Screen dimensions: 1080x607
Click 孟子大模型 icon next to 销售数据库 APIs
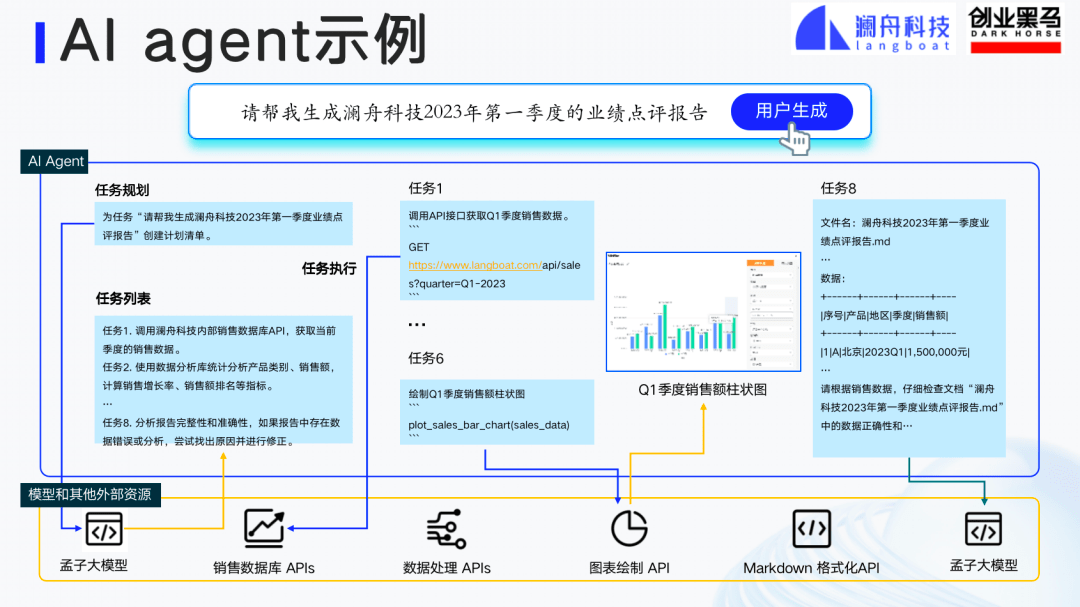(x=103, y=528)
